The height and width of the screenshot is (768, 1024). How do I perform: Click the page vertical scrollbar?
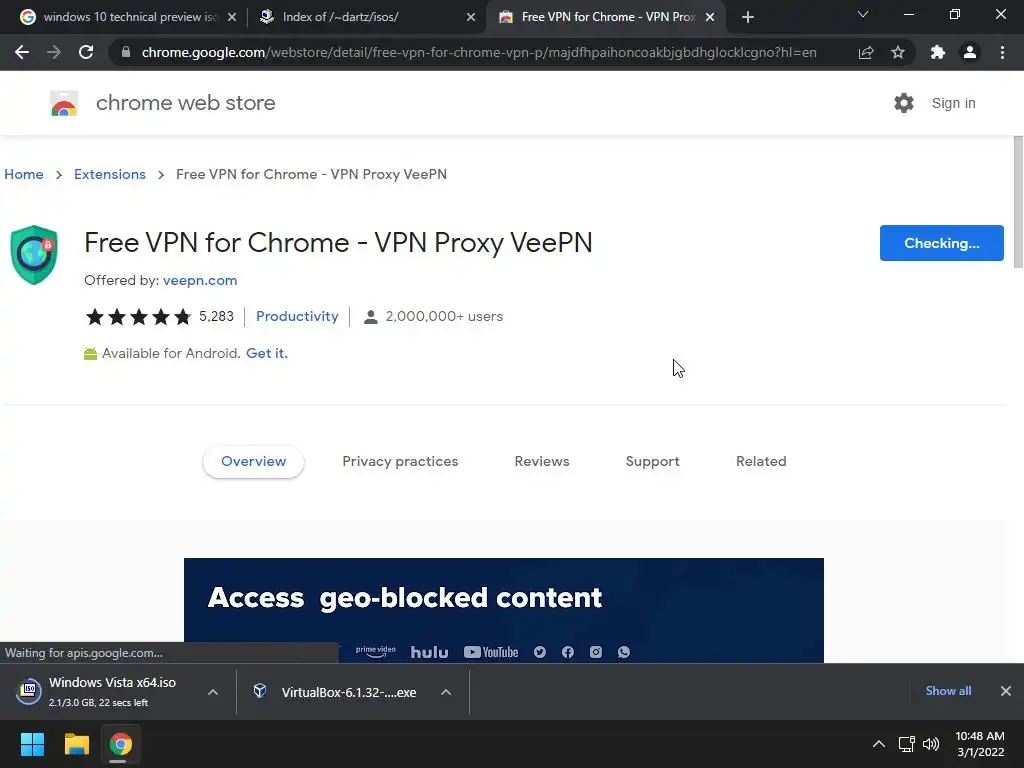[x=1018, y=202]
